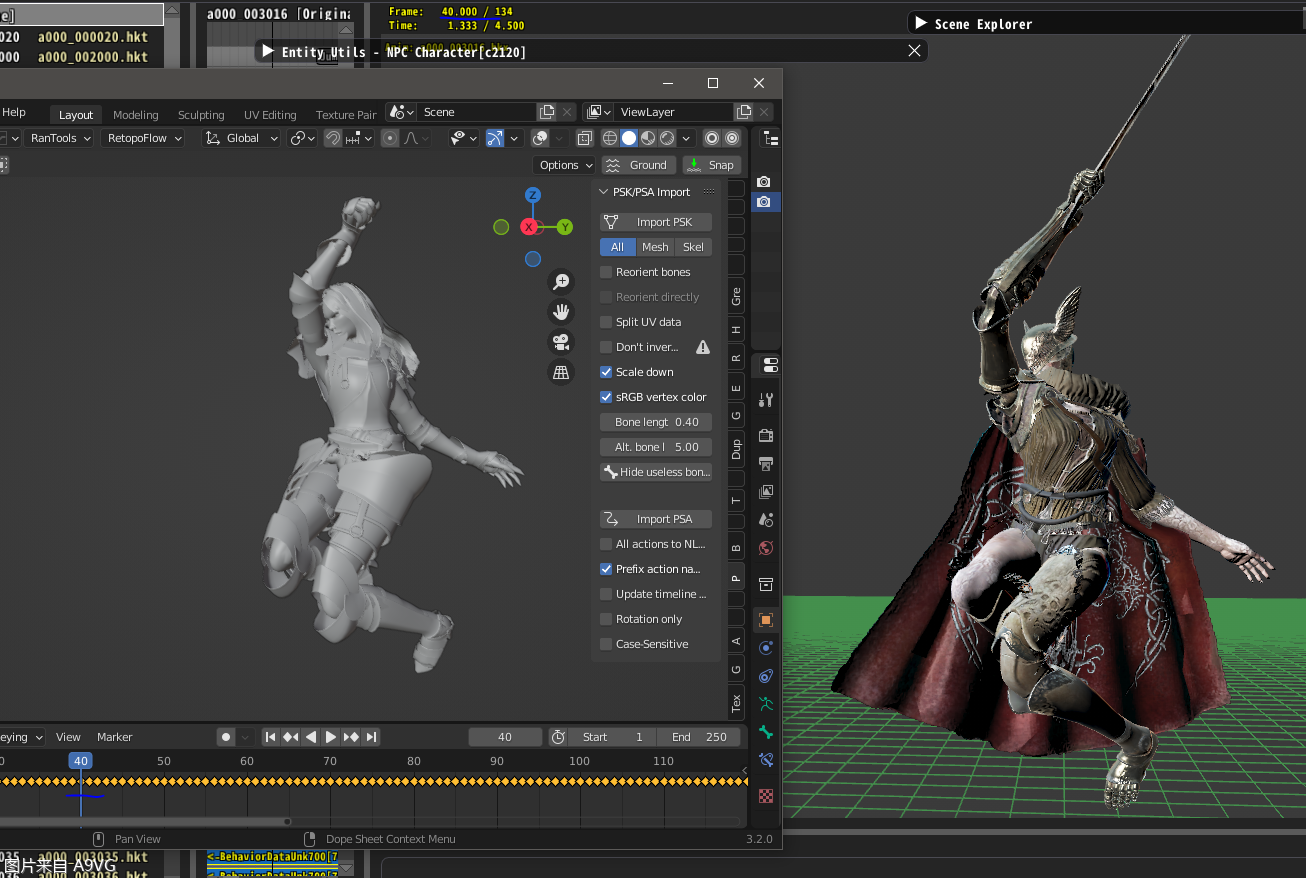Image resolution: width=1306 pixels, height=878 pixels.
Task: Toggle the snap magnet icon in header
Action: 333,138
